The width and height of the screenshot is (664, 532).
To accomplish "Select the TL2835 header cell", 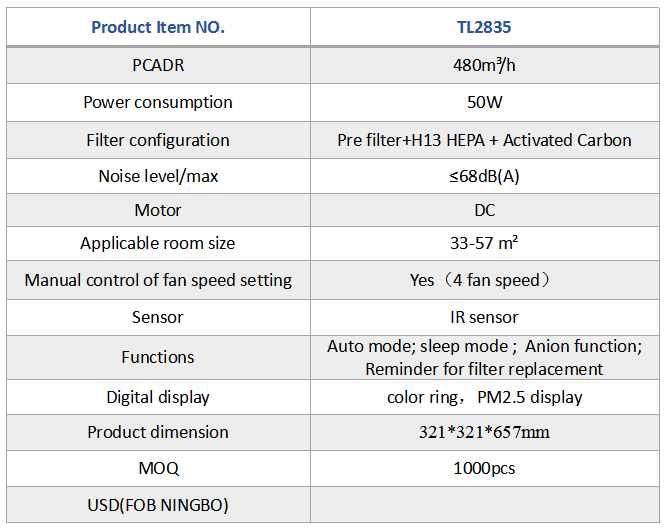I will (484, 27).
